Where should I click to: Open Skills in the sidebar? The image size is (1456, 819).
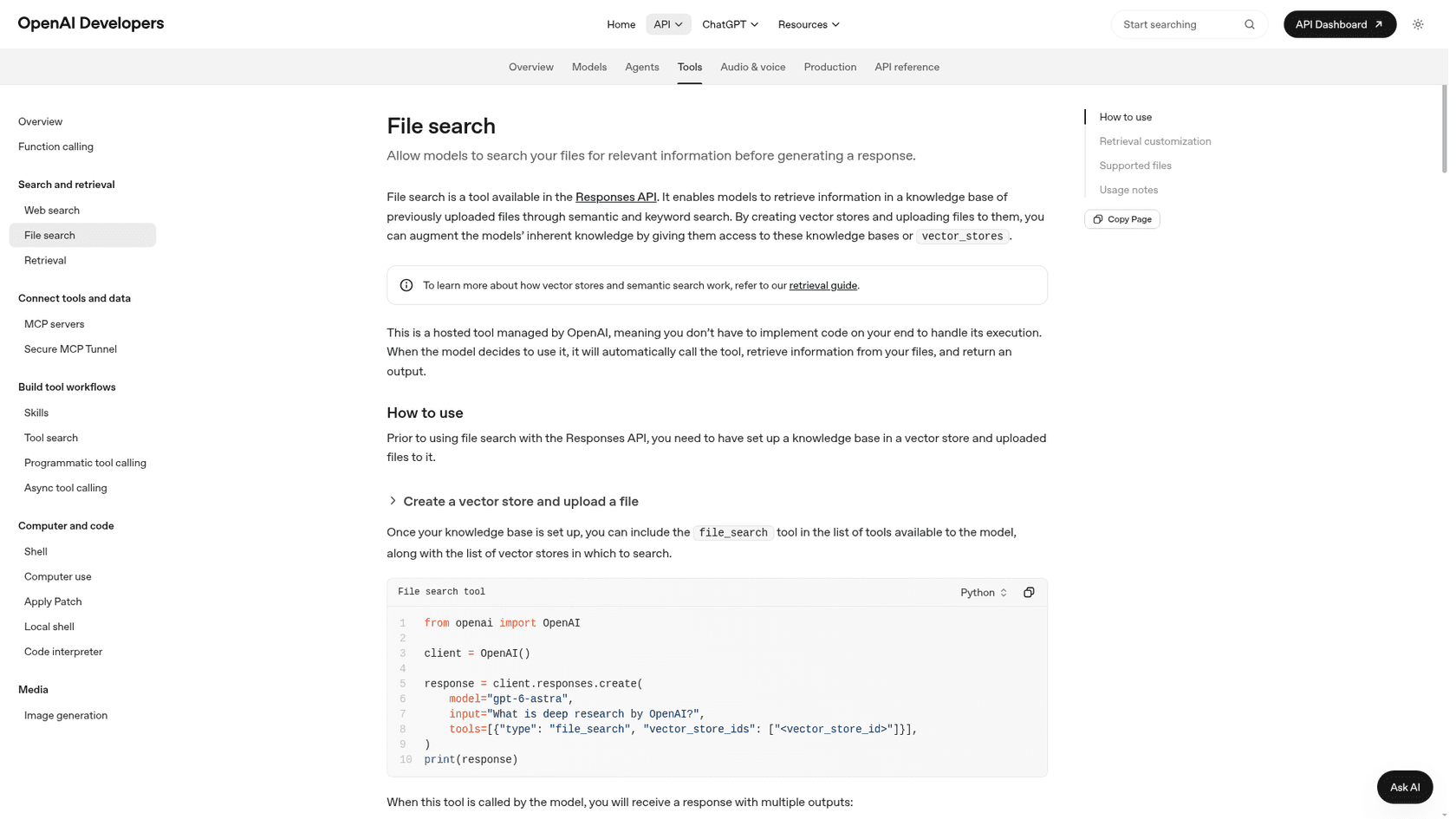pos(36,415)
